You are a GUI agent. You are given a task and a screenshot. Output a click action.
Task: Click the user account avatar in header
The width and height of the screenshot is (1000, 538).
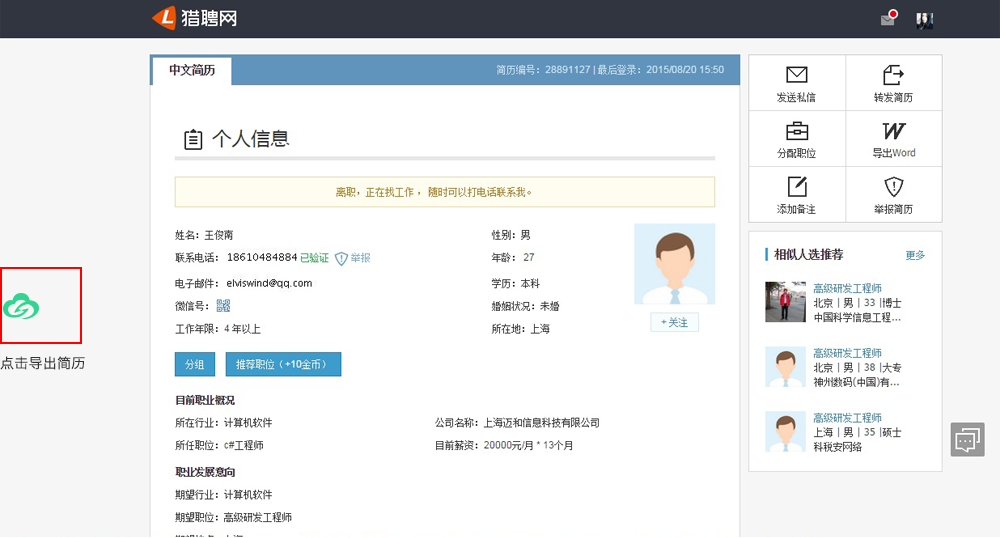925,19
